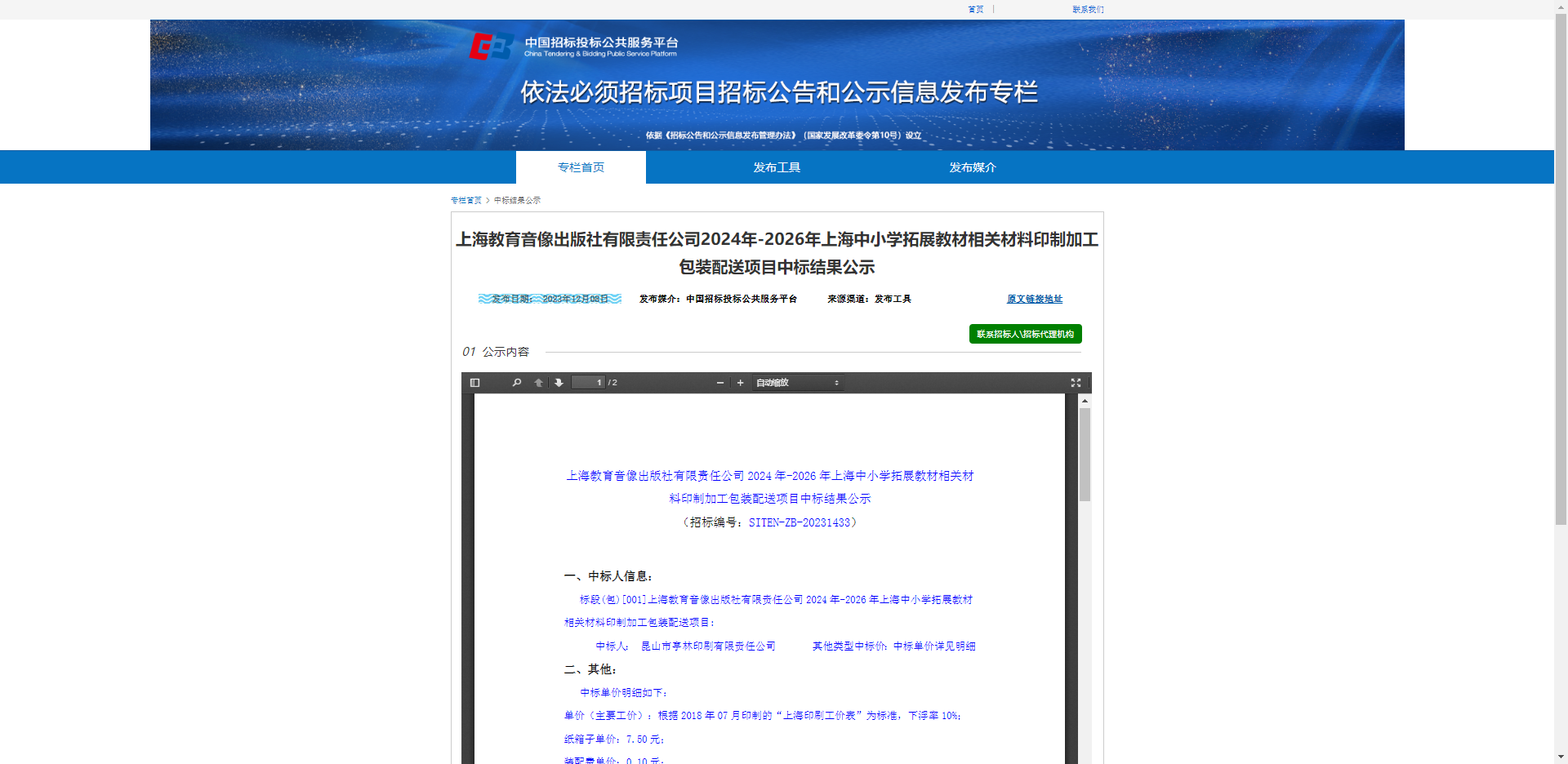Click the PDF scrollbar up arrow
Screen dimensions: 1568x764
[x=1085, y=401]
